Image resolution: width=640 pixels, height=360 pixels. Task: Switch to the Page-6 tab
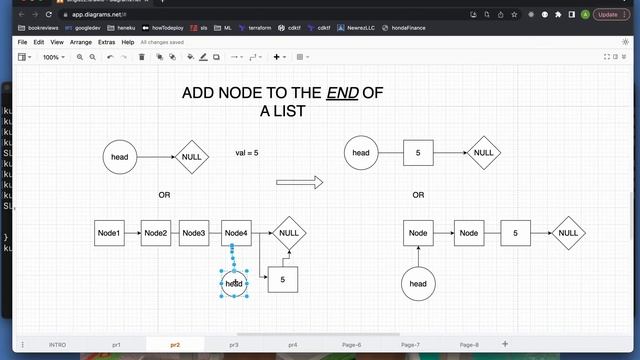pos(351,345)
